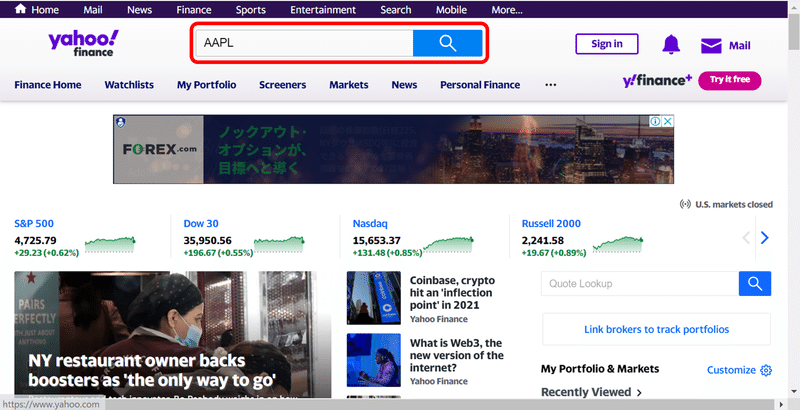Click the Quote Lookup search icon

pyautogui.click(x=755, y=284)
